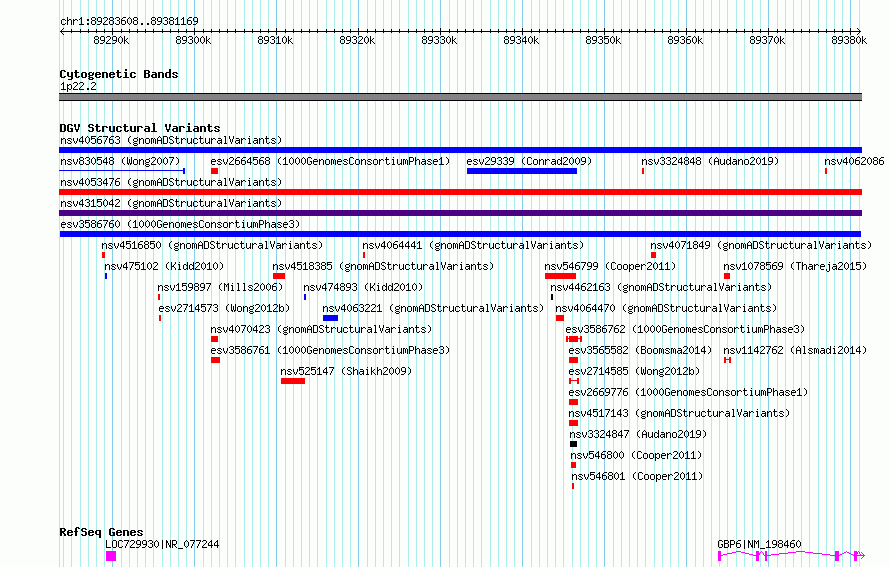
Task: Click nsv4064441 gnomAD label
Action: pos(473,245)
